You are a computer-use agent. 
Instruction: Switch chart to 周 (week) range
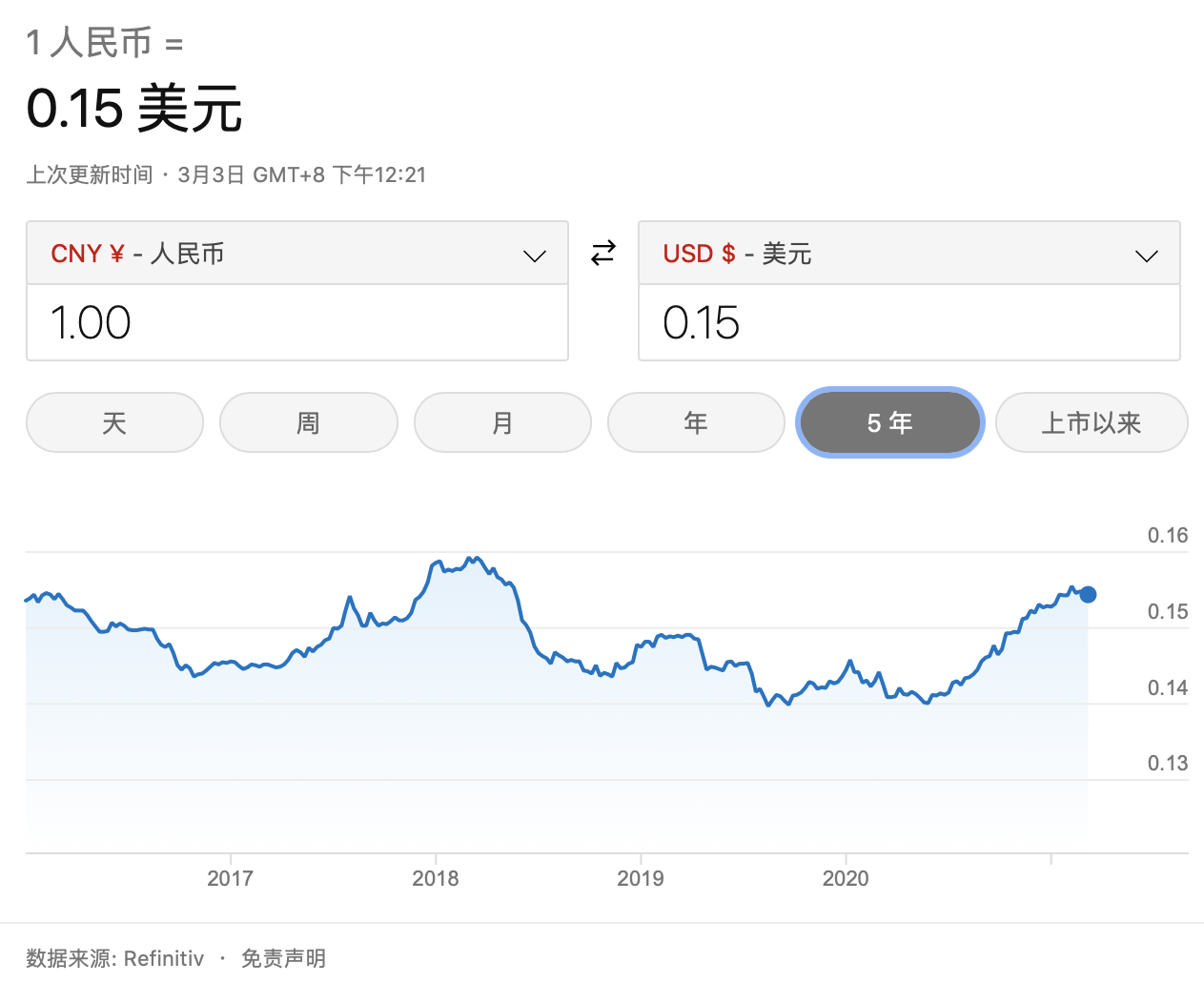coord(308,422)
